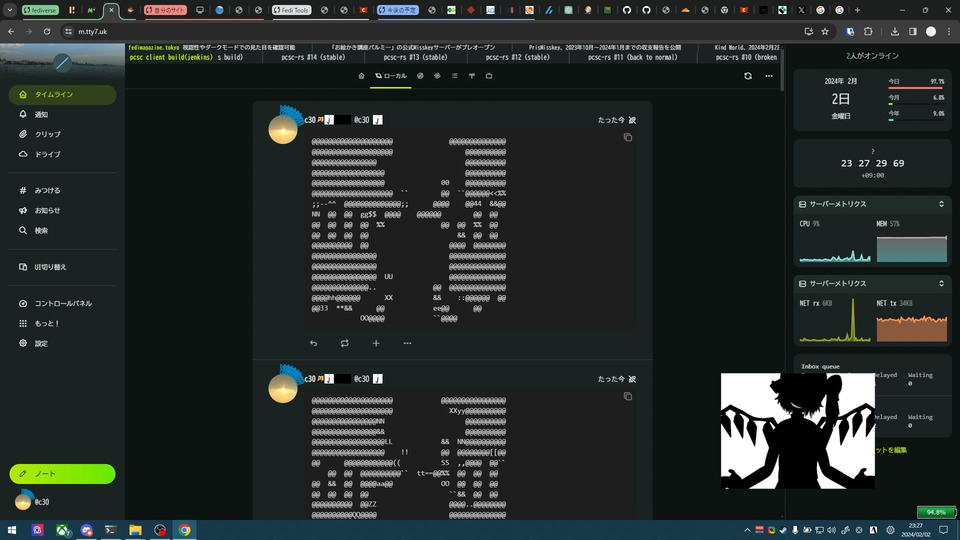960x540 pixels.
Task: Expand the CPU/MEM サーバーメトリクス widget selector
Action: click(941, 204)
